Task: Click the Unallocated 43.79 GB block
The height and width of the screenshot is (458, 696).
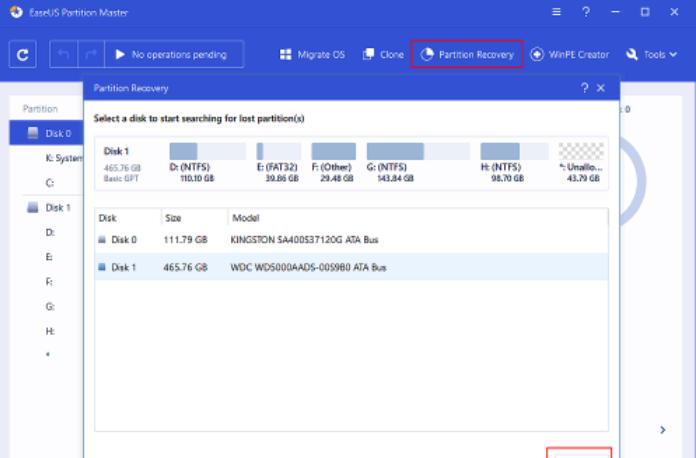Action: [x=581, y=151]
